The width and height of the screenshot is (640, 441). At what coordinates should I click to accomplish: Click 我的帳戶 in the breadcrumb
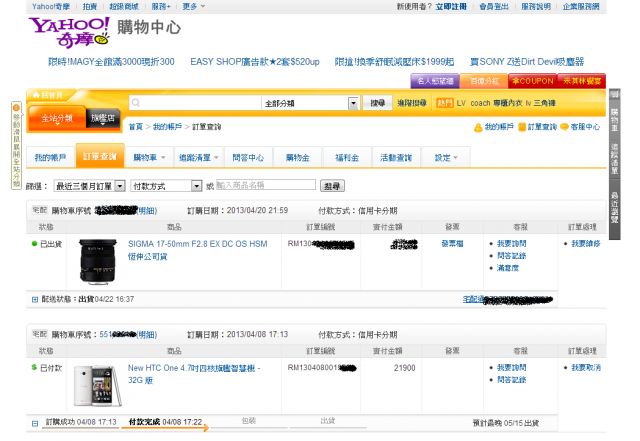coord(167,127)
